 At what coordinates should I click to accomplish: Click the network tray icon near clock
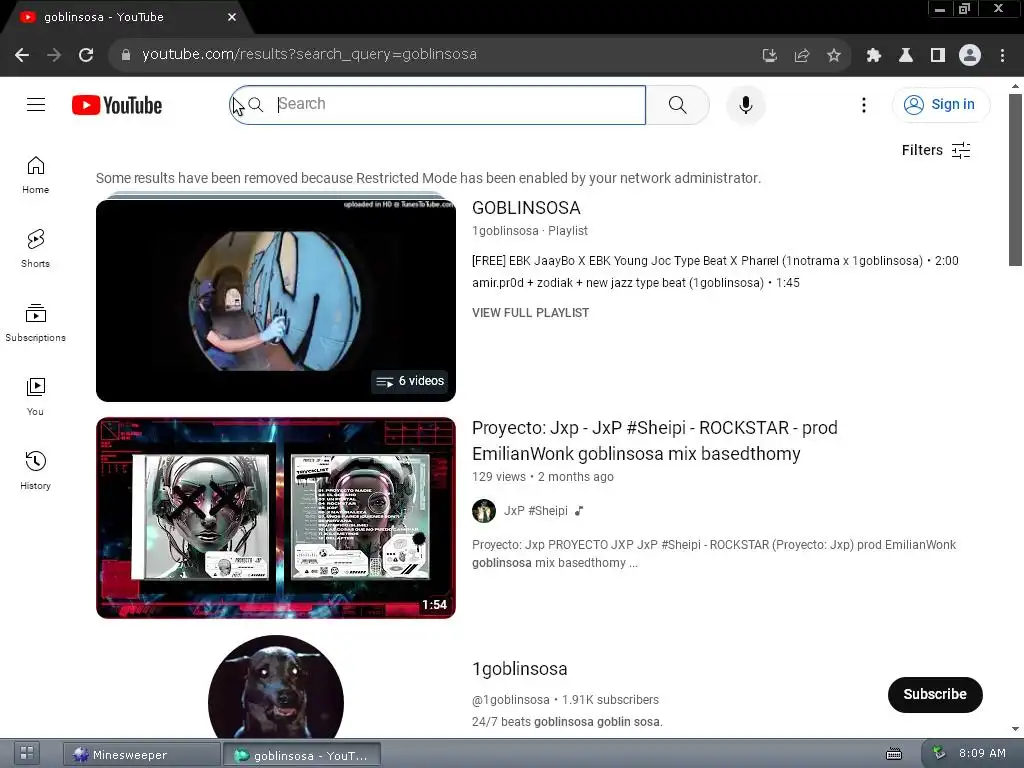pos(938,753)
